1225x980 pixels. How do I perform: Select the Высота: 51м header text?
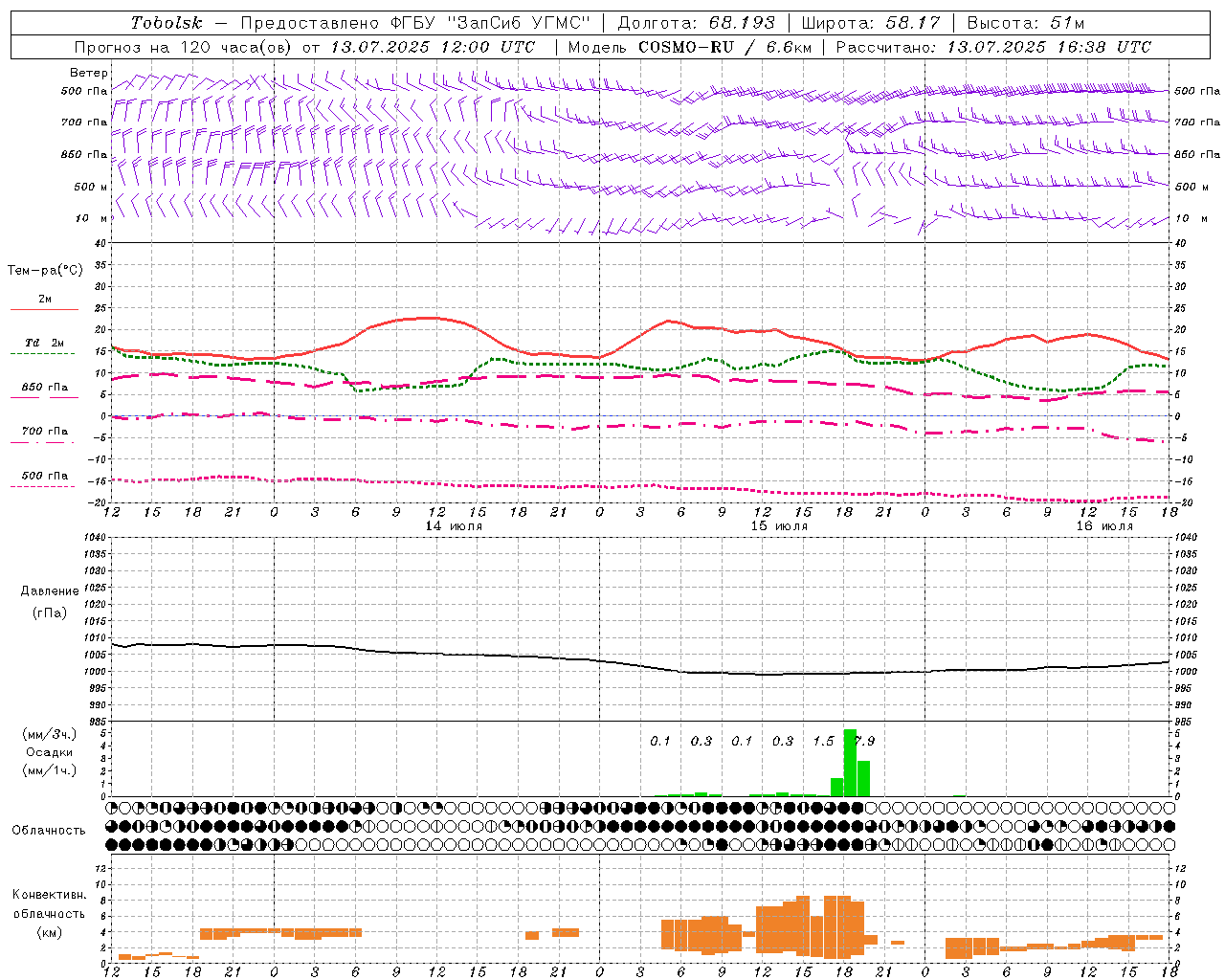pos(1025,23)
